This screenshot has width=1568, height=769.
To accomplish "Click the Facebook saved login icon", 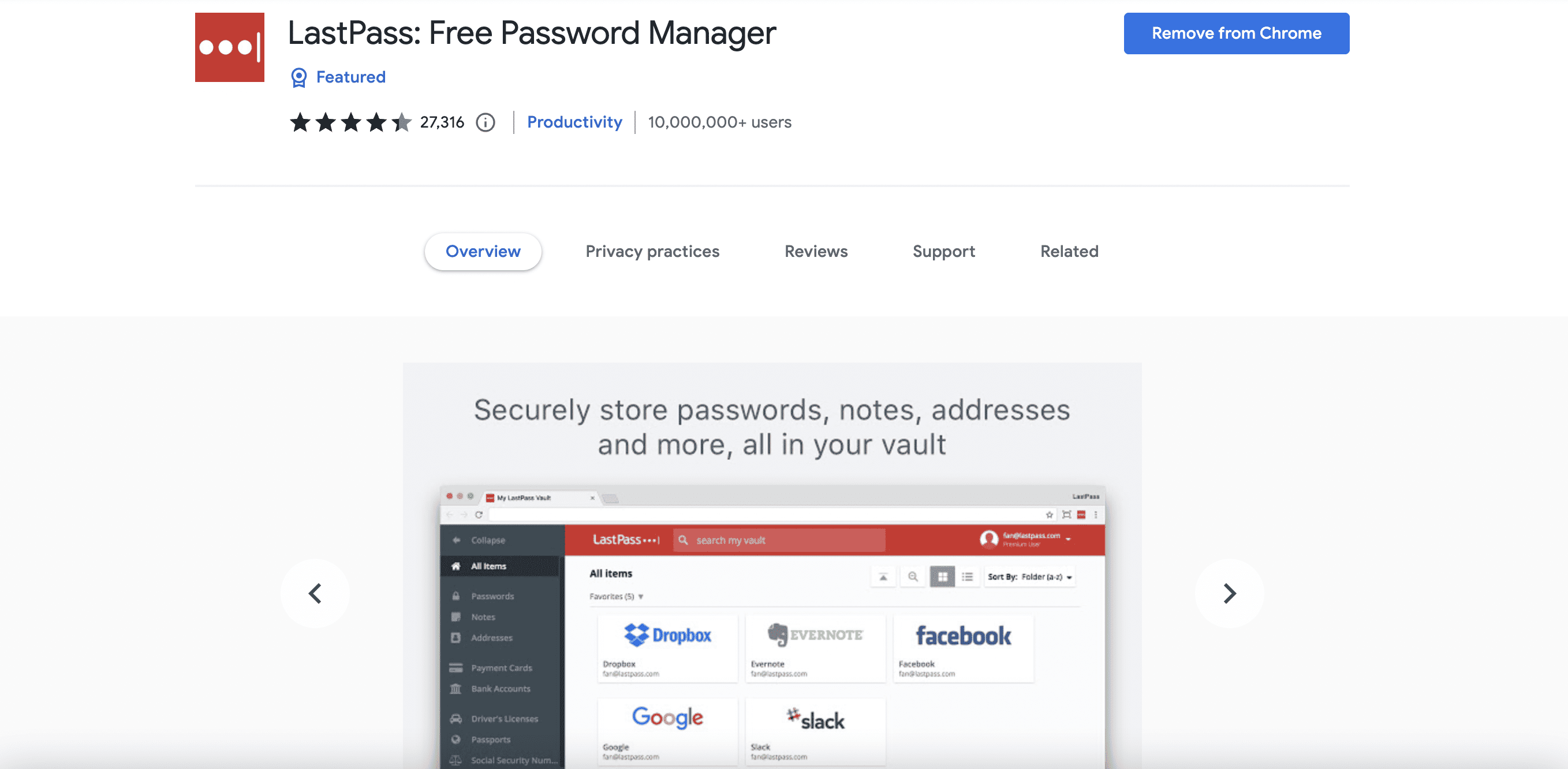I will [960, 635].
